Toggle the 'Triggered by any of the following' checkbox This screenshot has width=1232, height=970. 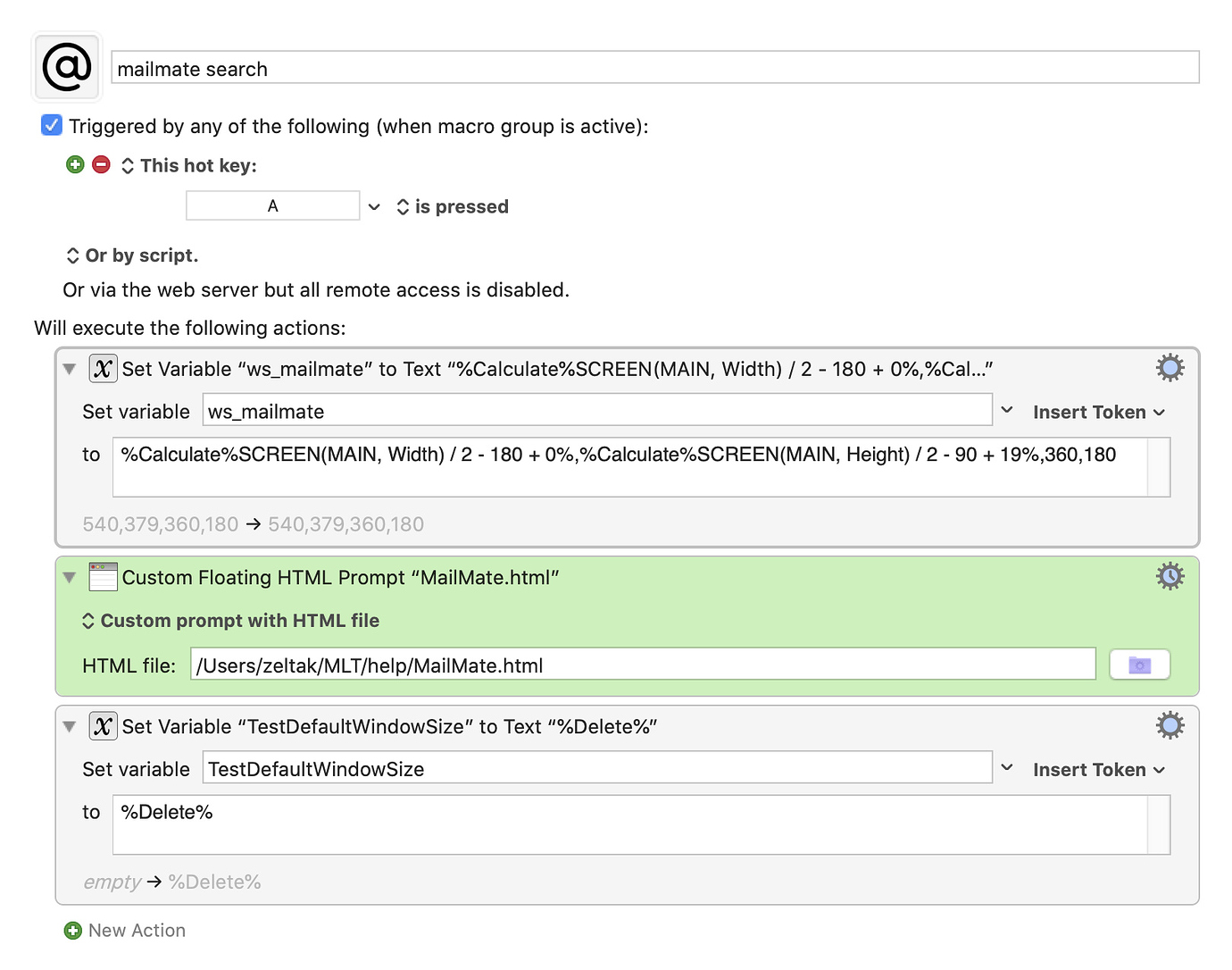(52, 126)
